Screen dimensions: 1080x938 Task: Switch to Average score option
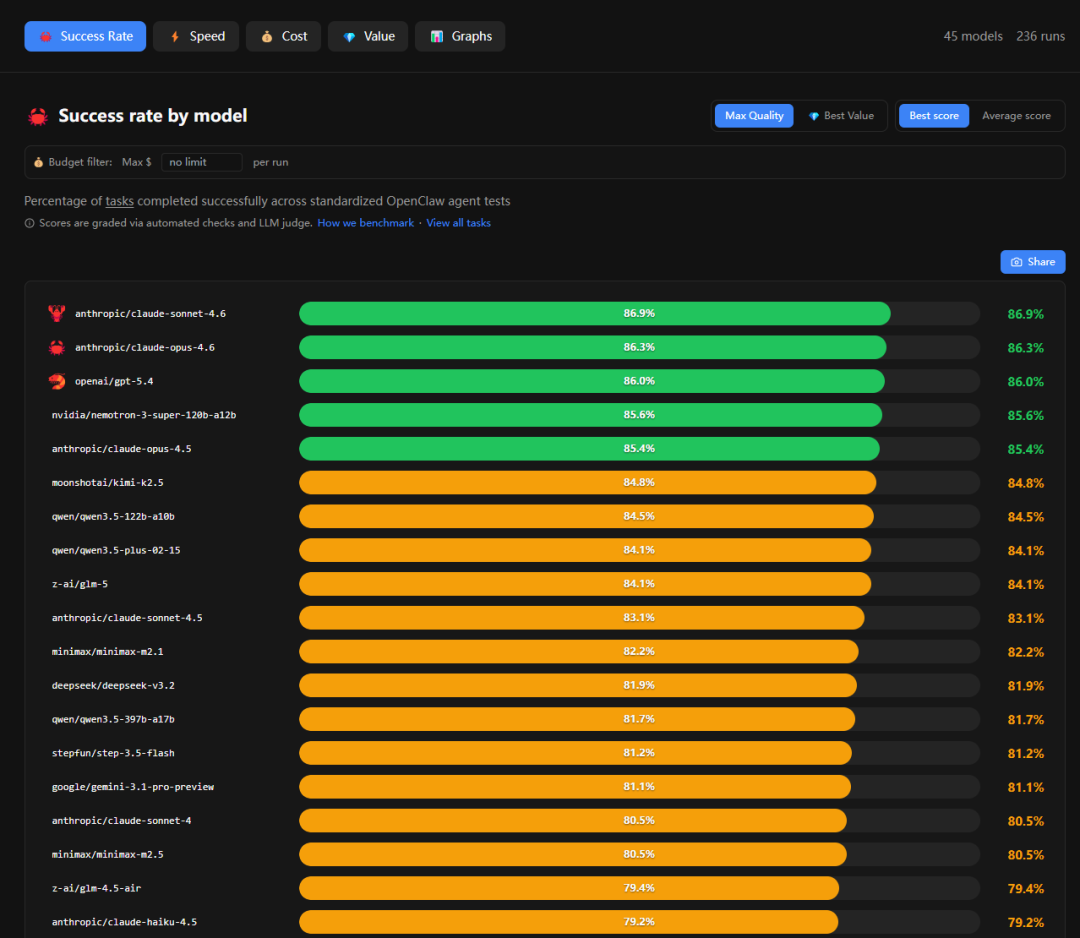click(x=1016, y=116)
